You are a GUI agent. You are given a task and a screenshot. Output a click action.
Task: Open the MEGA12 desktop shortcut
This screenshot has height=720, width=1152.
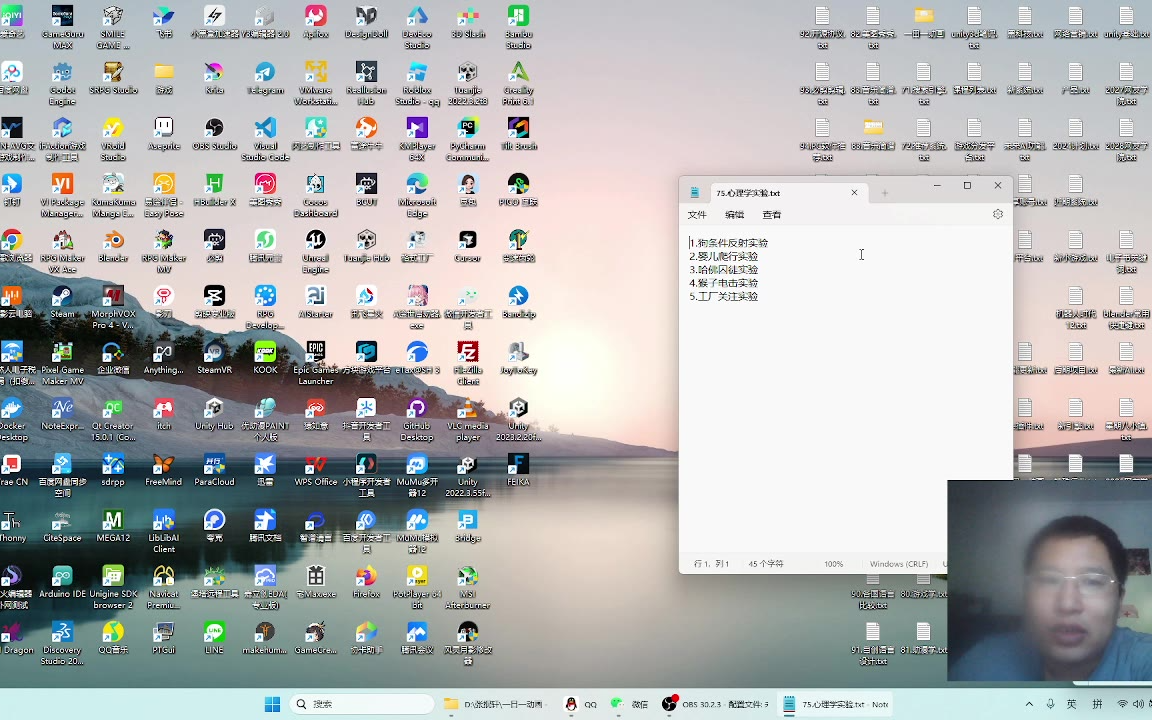(113, 525)
